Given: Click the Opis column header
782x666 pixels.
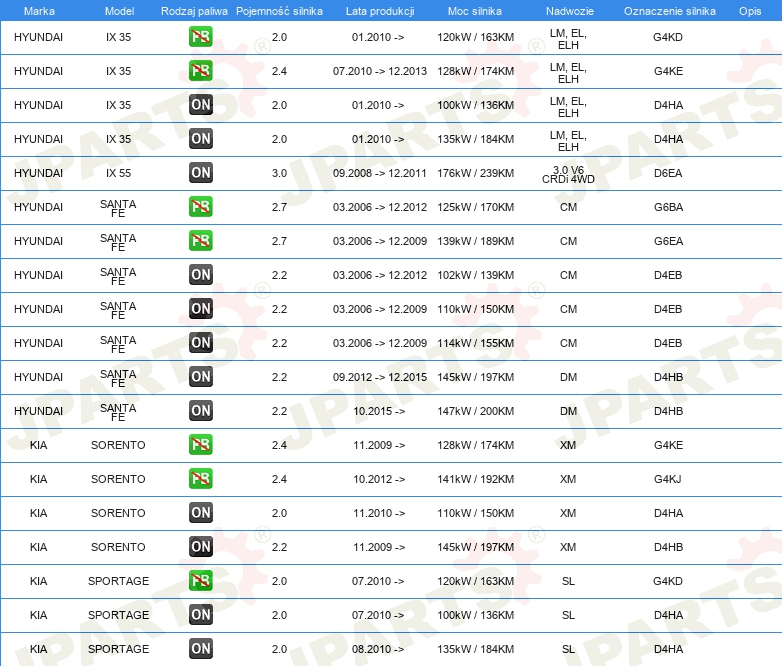Looking at the screenshot, I should [750, 11].
